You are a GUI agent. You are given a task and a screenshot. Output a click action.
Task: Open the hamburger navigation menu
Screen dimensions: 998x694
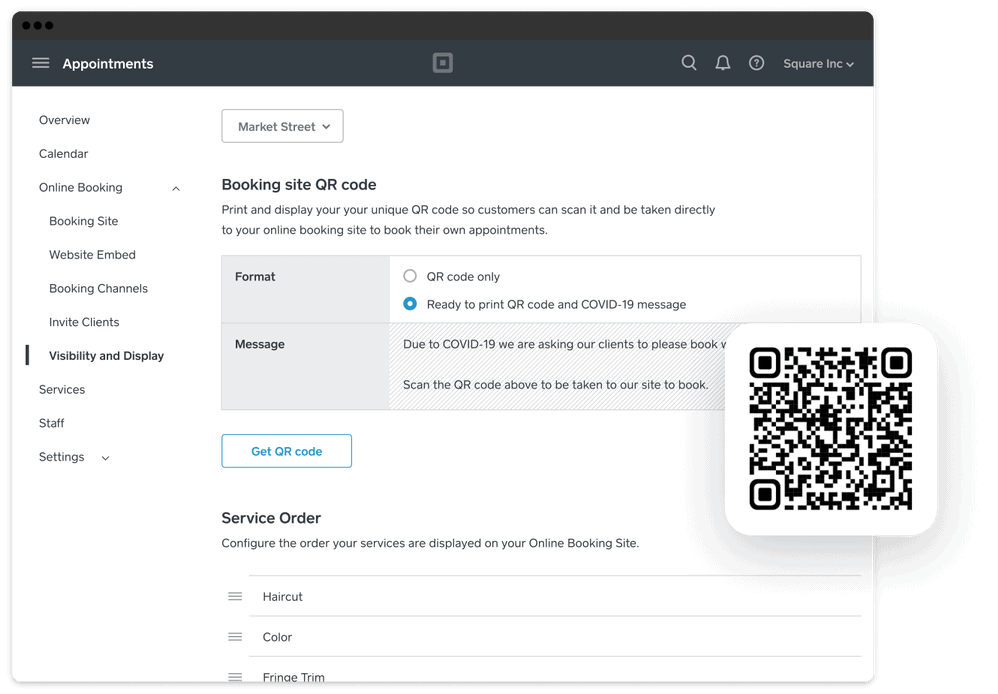click(x=41, y=63)
